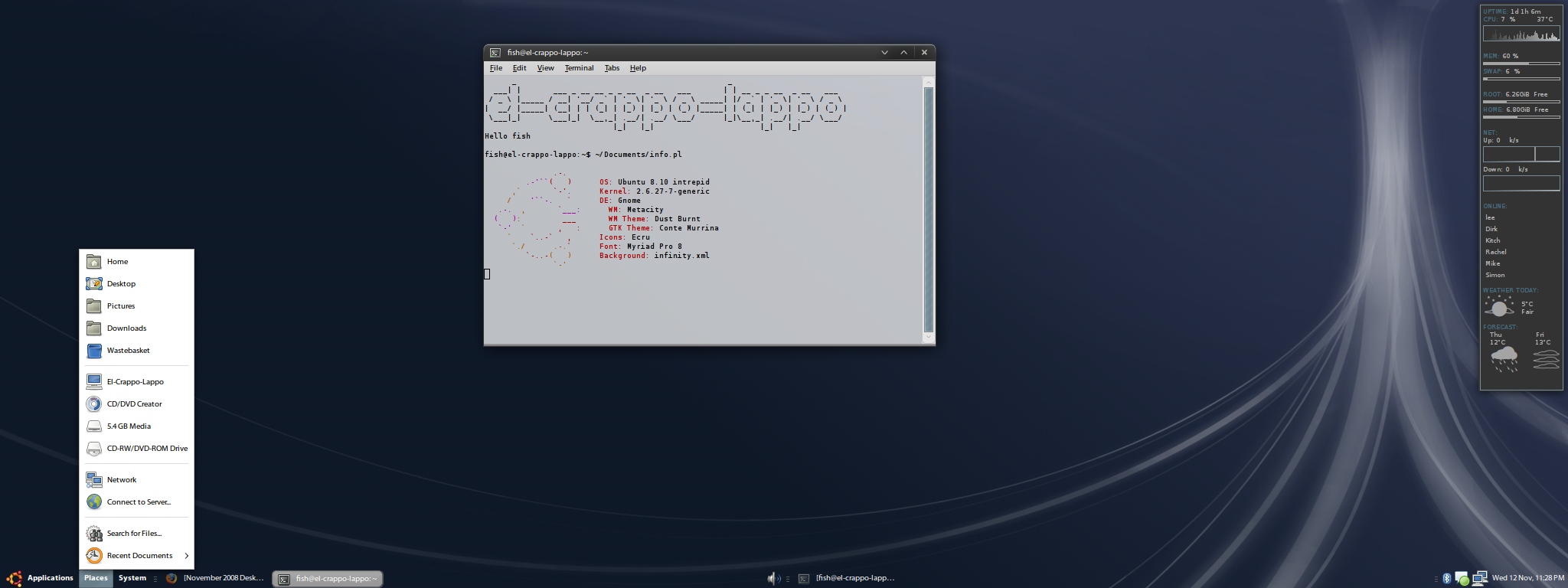Open the terminal's Tabs menu
Screen dimensions: 1568x588
[x=612, y=68]
